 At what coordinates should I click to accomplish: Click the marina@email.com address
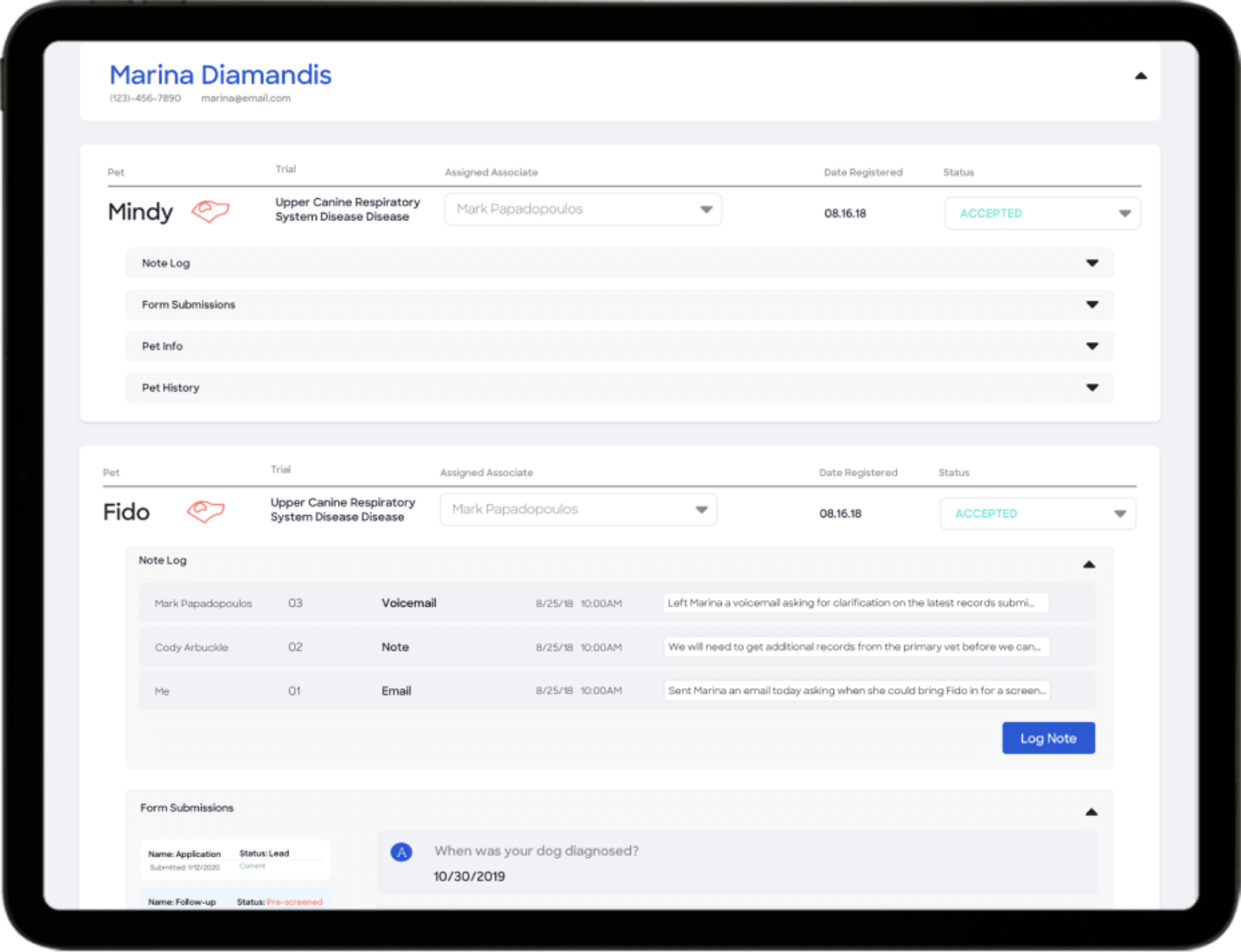click(246, 98)
